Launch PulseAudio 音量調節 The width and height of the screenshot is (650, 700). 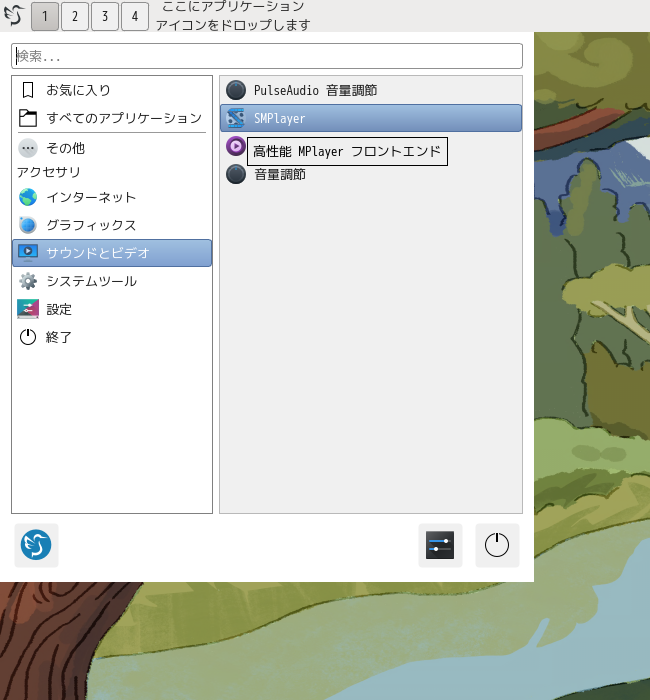tap(371, 90)
